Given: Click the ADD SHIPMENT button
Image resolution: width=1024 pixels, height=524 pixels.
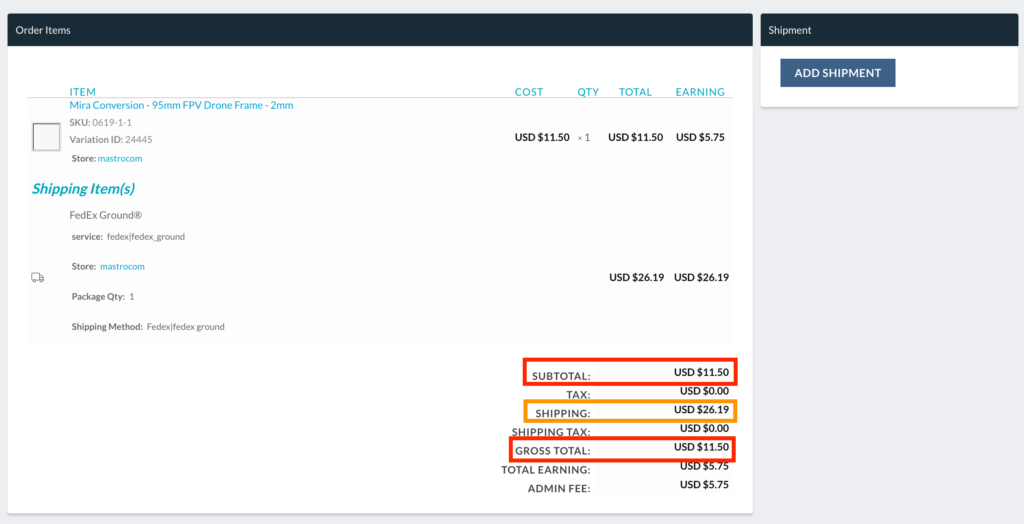Looking at the screenshot, I should (837, 73).
